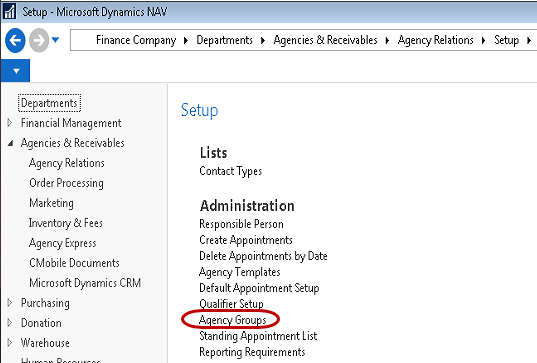Click the Dynamics NAV app icon in title bar
Image resolution: width=537 pixels, height=363 pixels.
(9, 11)
